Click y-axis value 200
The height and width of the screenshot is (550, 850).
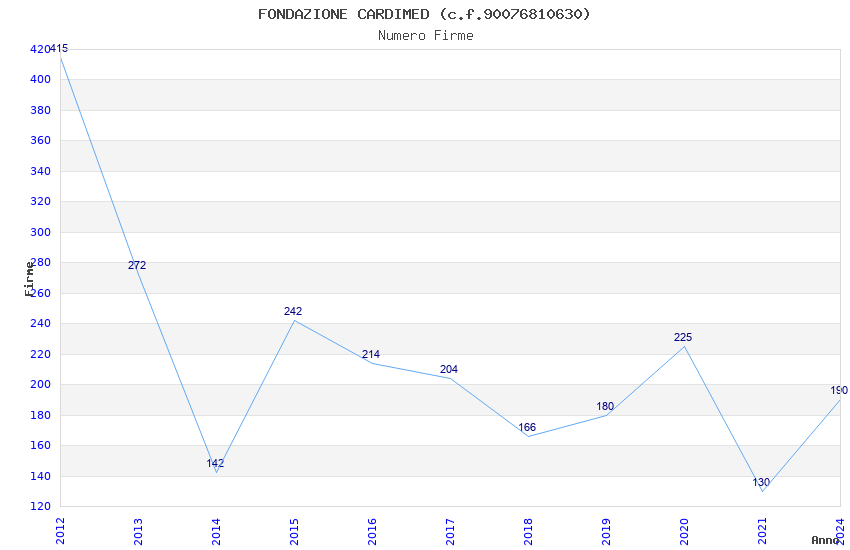coord(40,384)
